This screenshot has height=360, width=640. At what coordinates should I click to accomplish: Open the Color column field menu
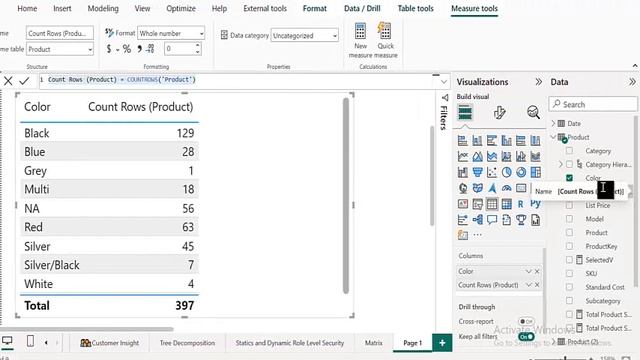click(x=529, y=271)
